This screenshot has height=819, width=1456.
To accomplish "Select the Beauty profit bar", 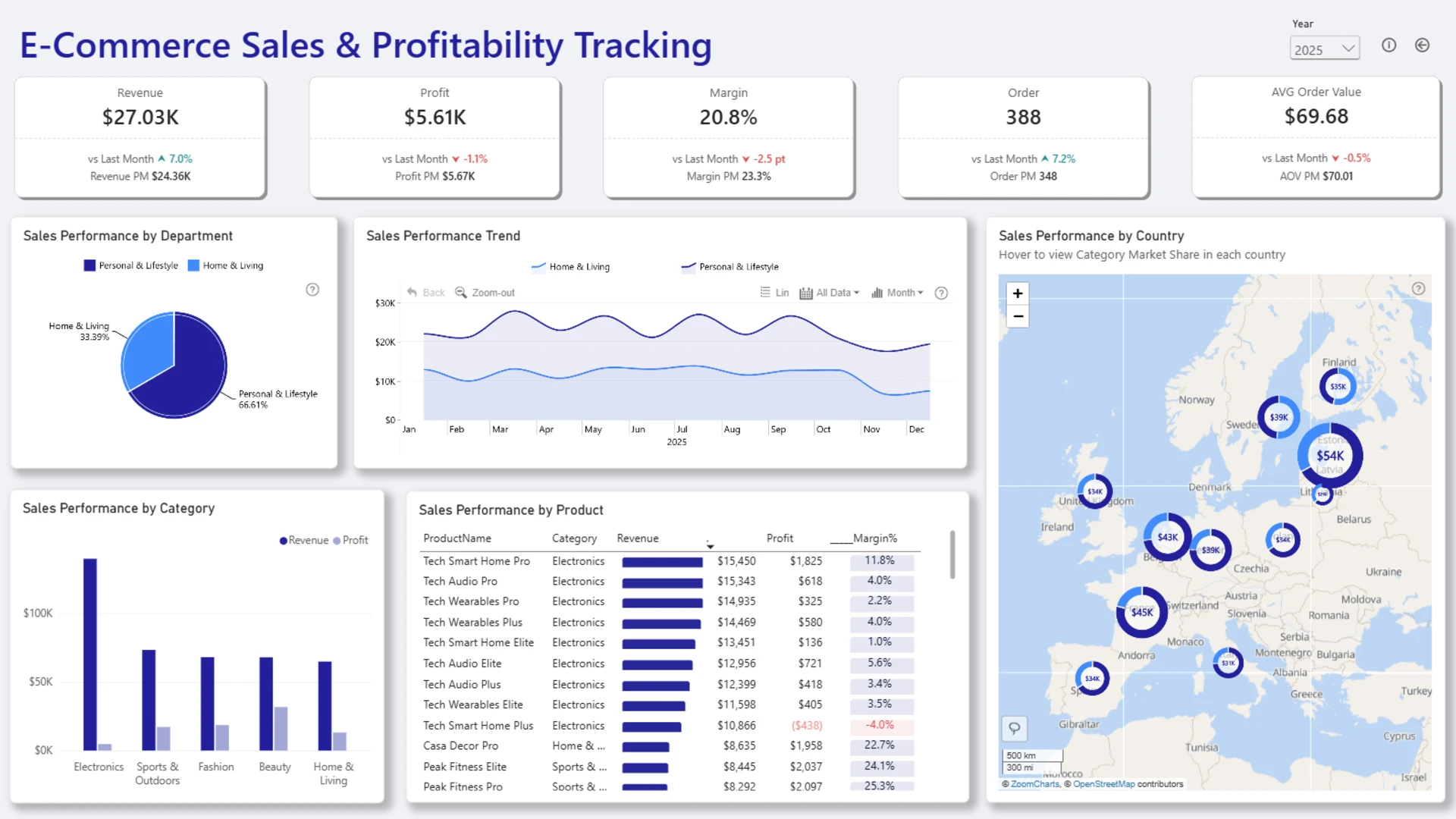I will 281,729.
